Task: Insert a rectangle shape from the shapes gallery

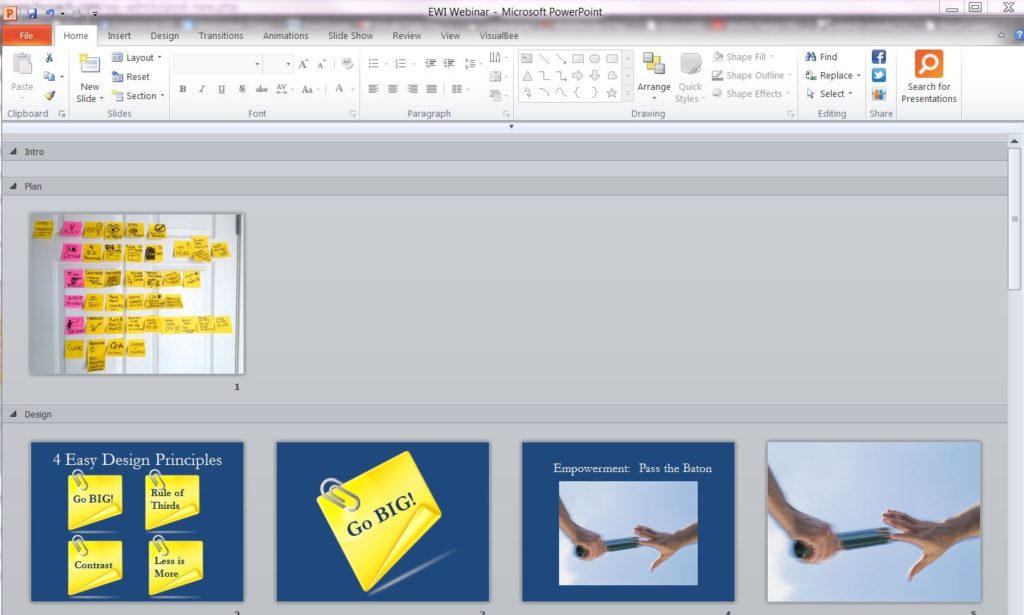Action: 578,58
